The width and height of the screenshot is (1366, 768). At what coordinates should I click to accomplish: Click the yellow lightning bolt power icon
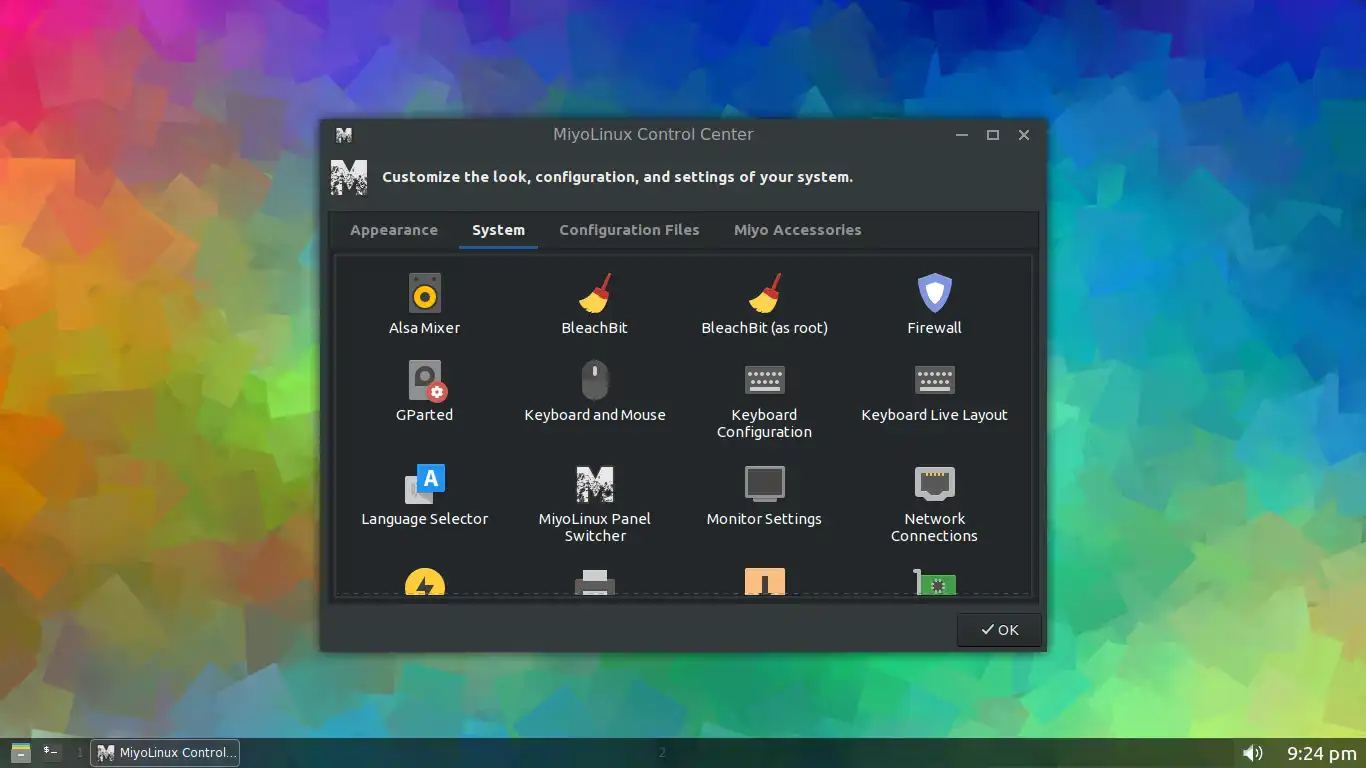[x=425, y=582]
